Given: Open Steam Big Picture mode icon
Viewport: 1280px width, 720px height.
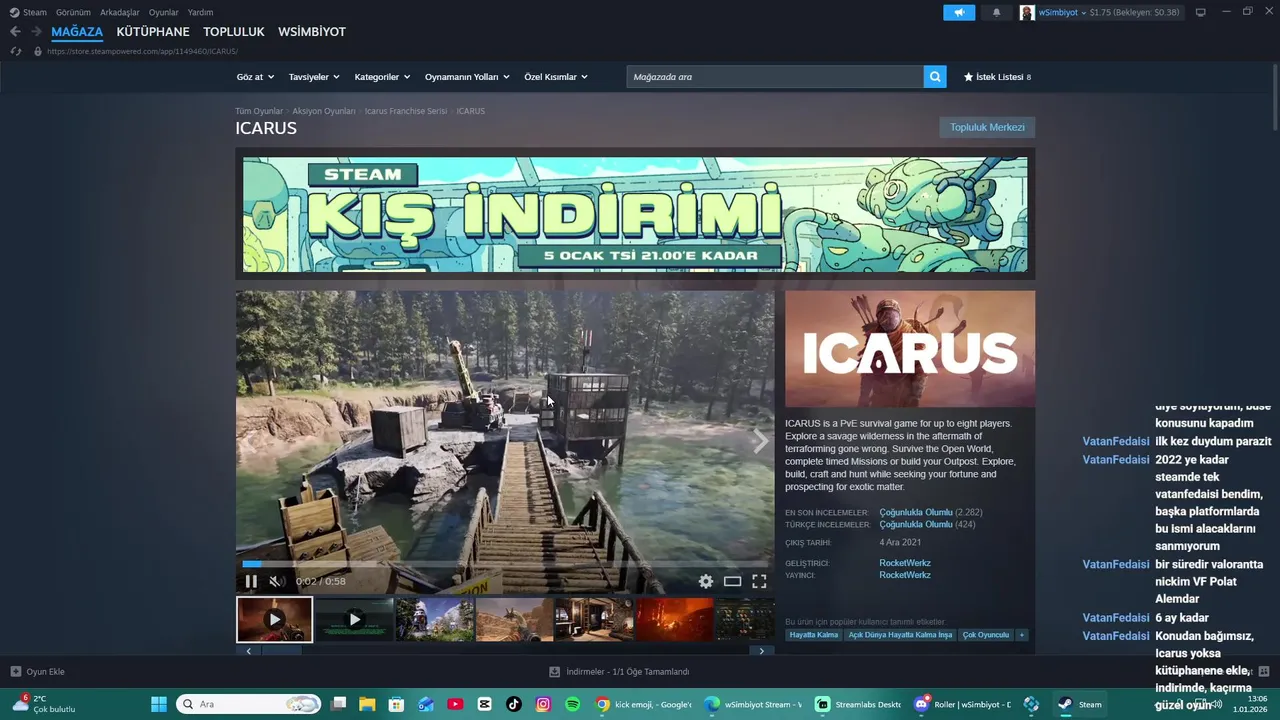Looking at the screenshot, I should (1200, 12).
